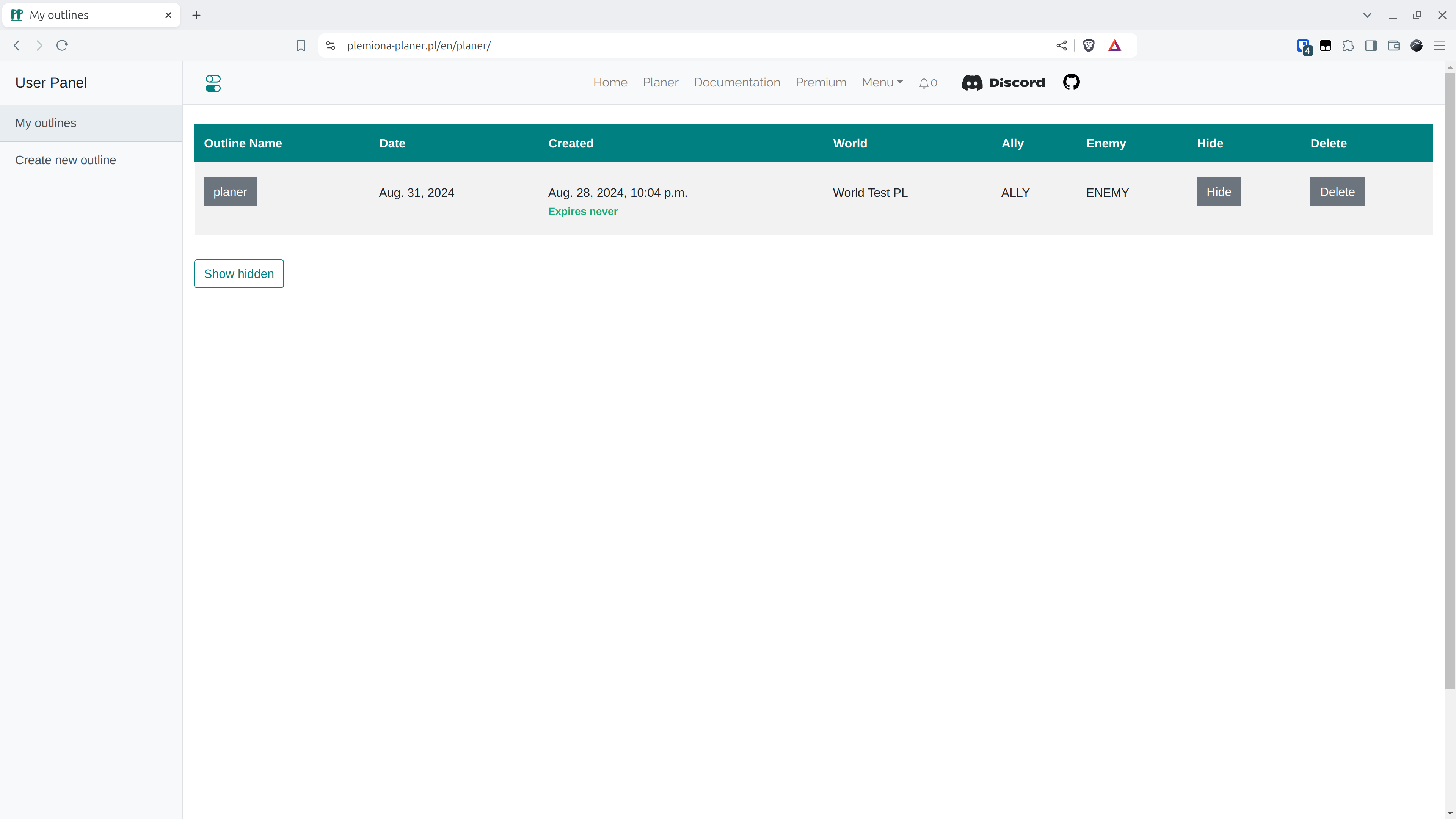The height and width of the screenshot is (819, 1456).
Task: Open the planer outline button
Action: tap(230, 191)
